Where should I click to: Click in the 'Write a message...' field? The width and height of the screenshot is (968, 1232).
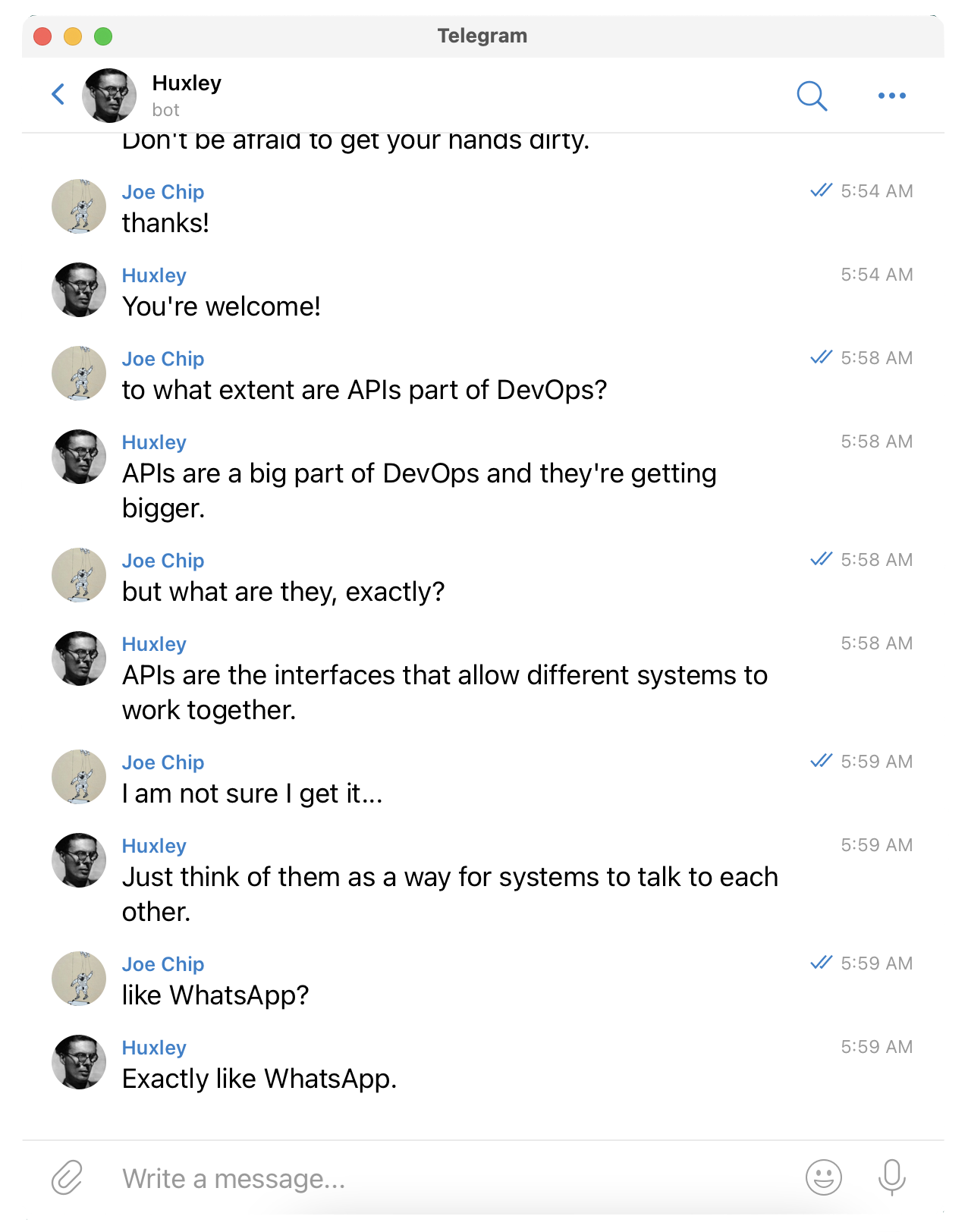[455, 1178]
